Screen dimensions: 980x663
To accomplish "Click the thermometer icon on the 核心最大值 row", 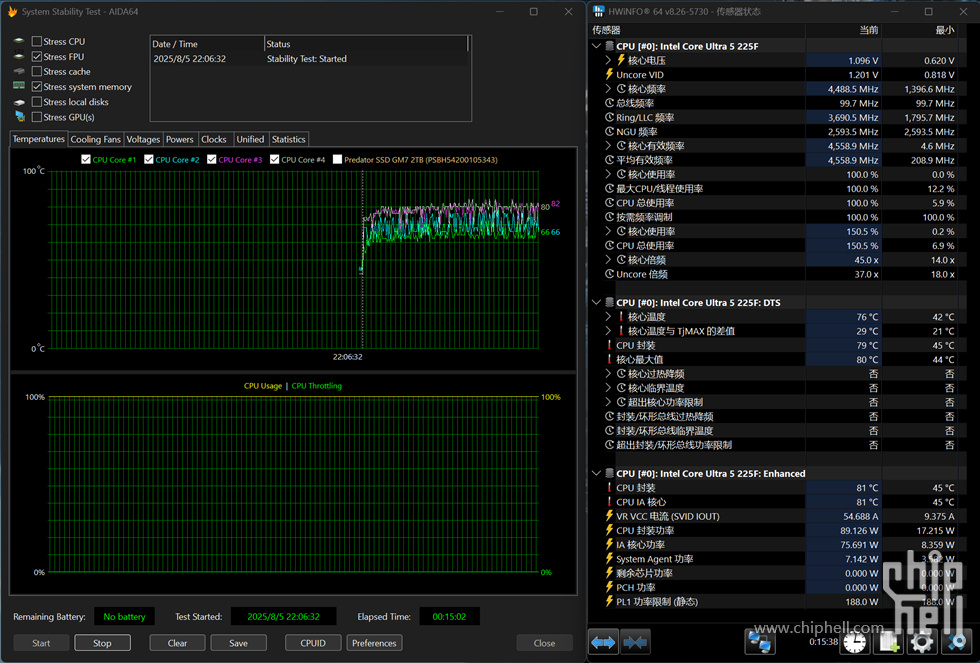I will (609, 359).
